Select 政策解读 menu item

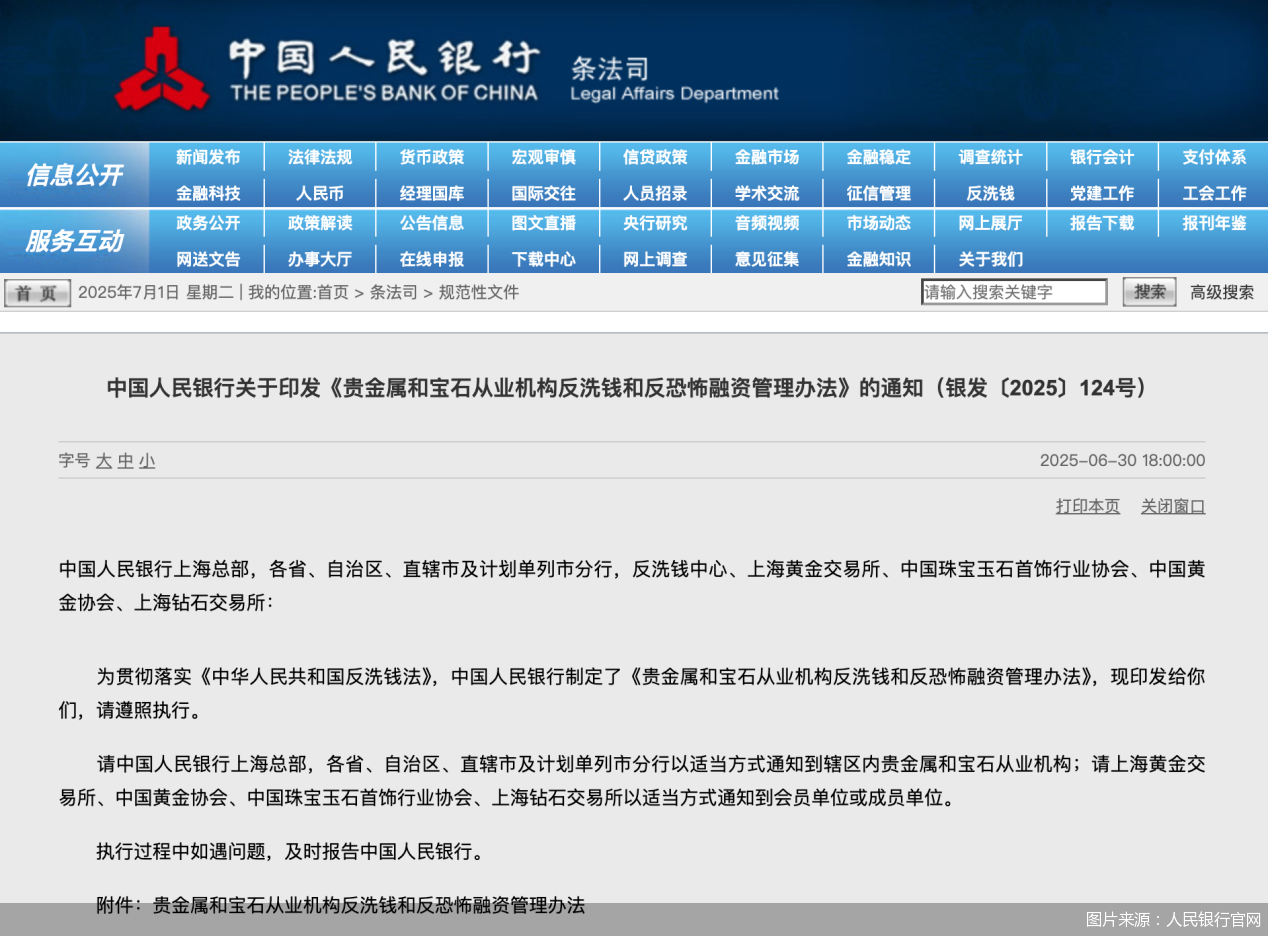320,223
